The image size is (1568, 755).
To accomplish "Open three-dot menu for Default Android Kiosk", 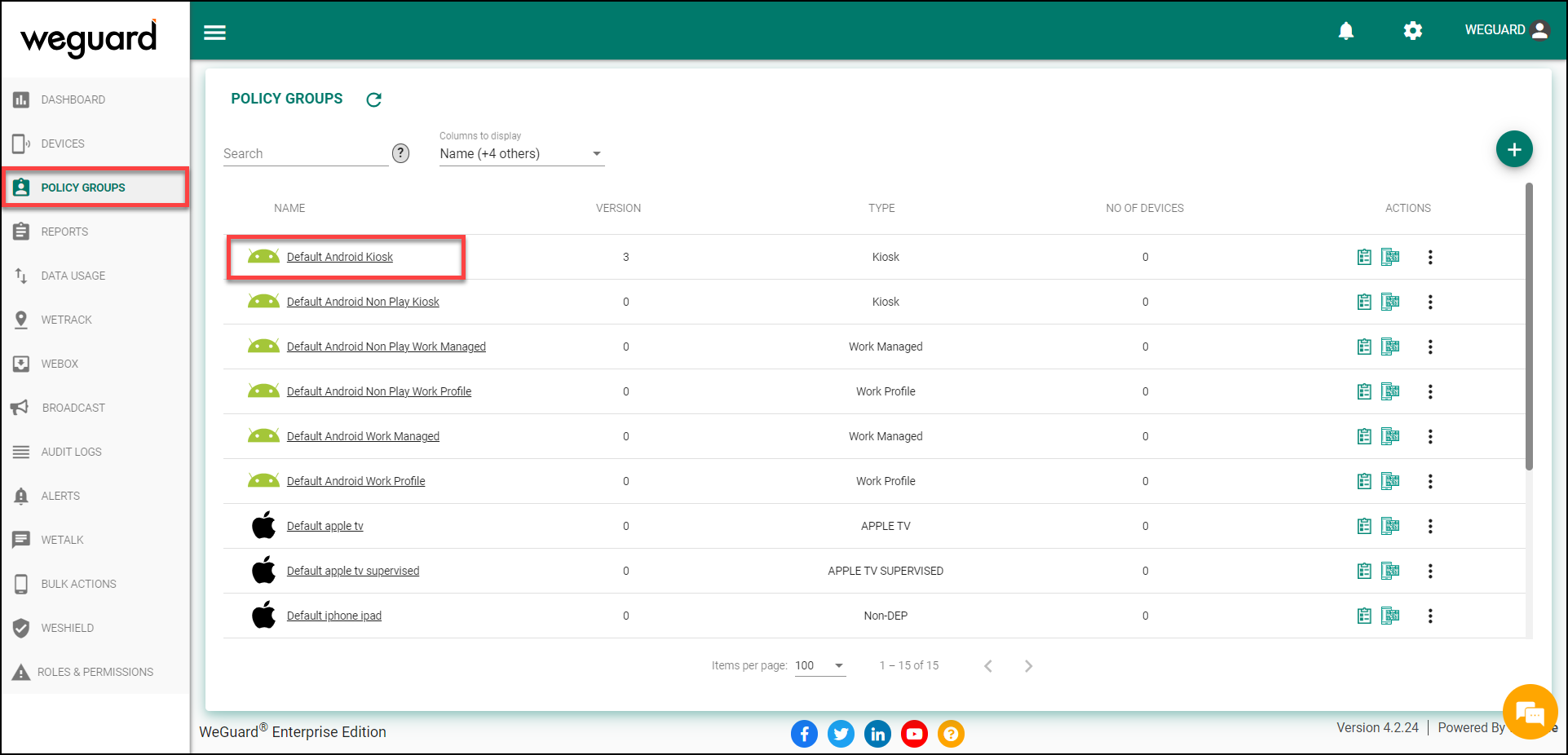I will pos(1430,257).
